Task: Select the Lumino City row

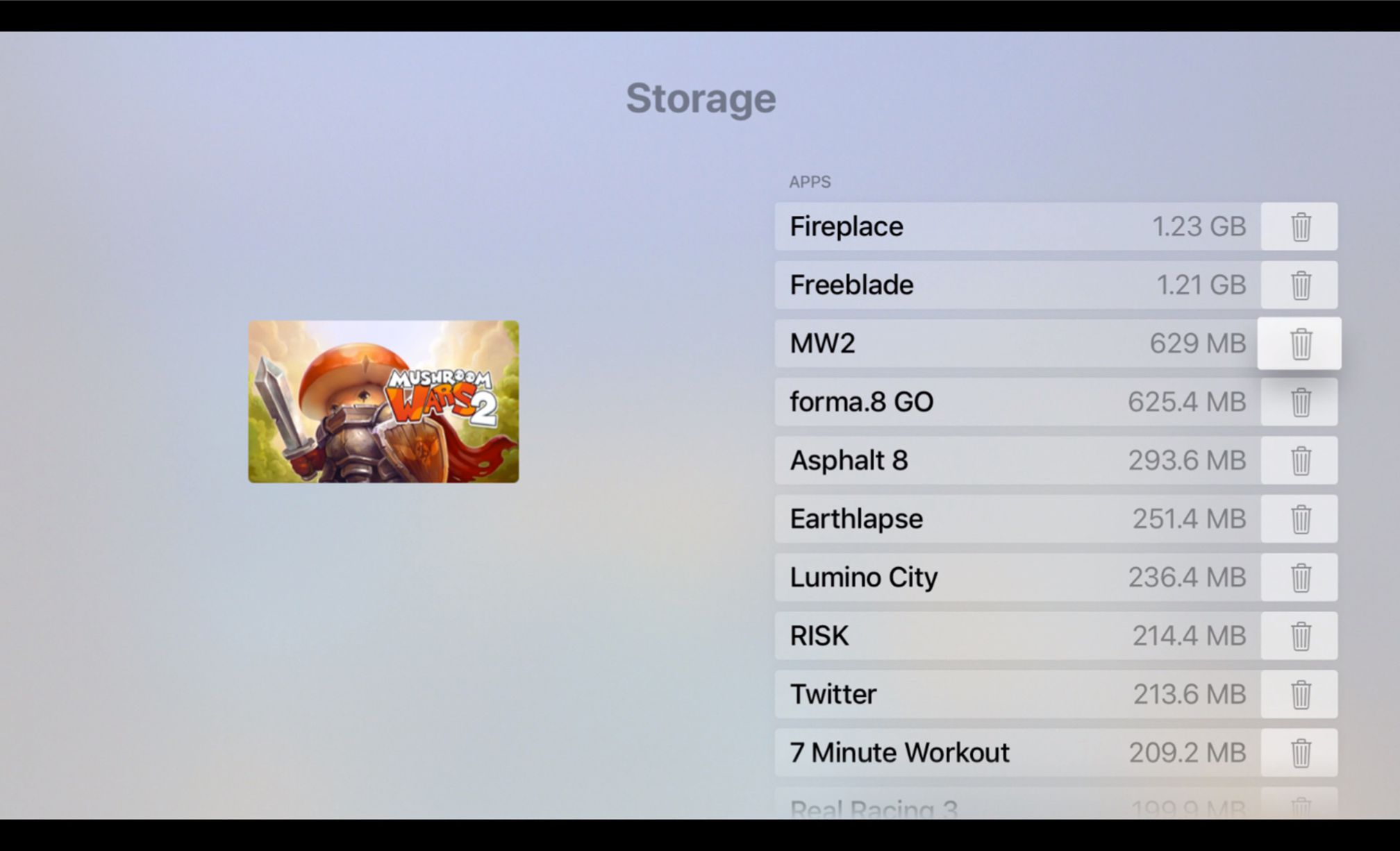Action: (1017, 577)
